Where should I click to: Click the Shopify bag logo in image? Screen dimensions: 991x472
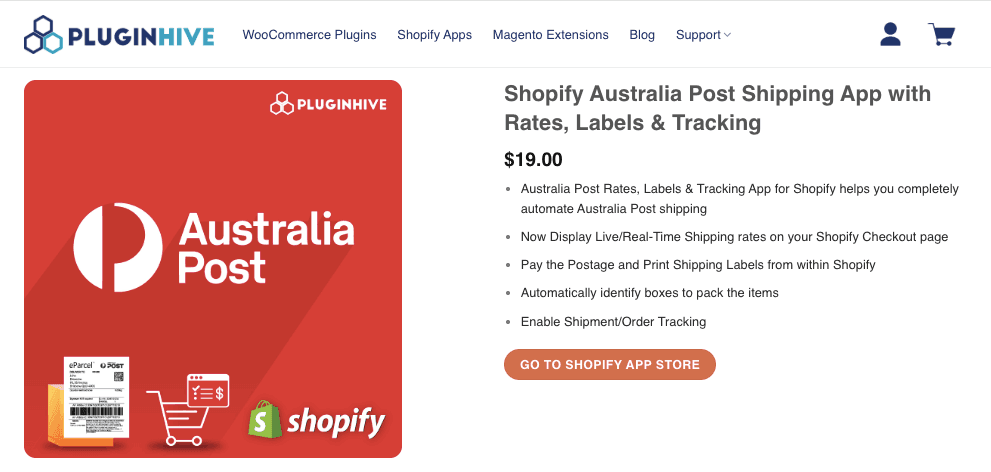pyautogui.click(x=263, y=419)
